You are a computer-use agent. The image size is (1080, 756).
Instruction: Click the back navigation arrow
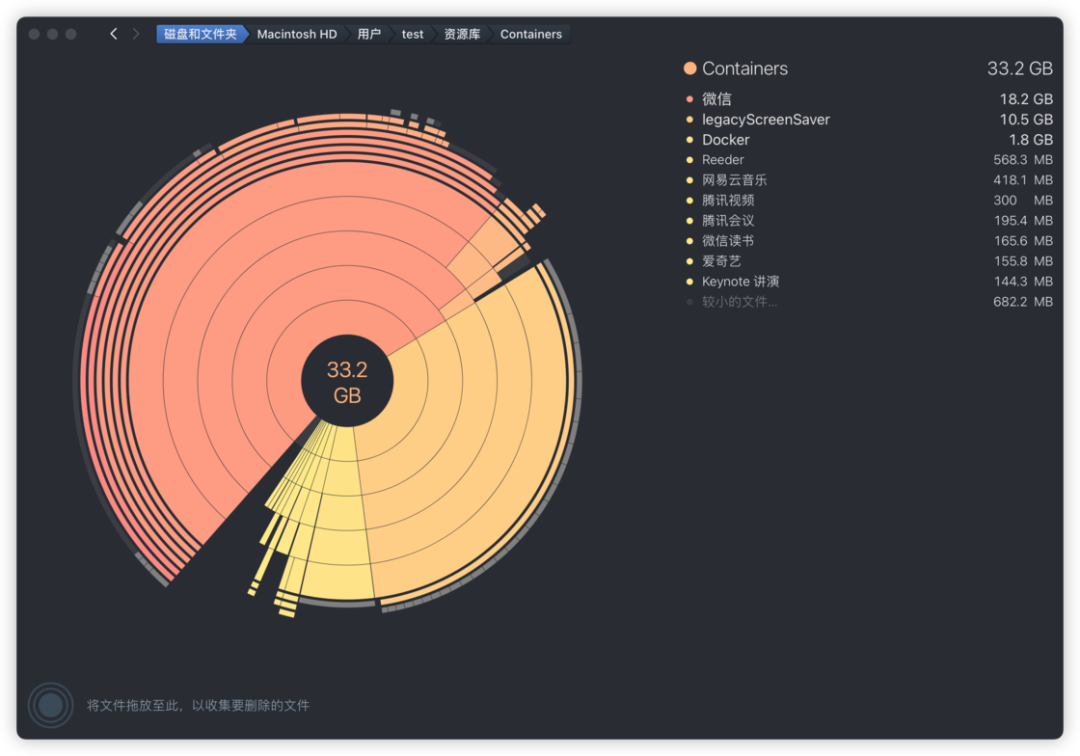click(113, 33)
